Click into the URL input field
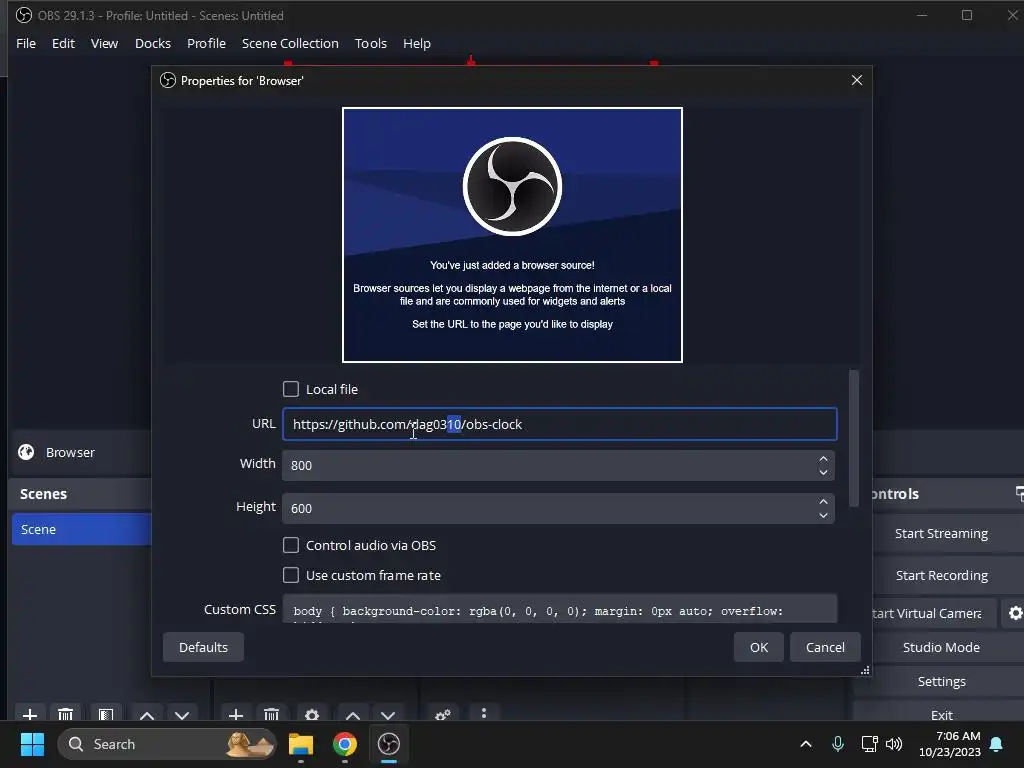This screenshot has height=768, width=1024. pyautogui.click(x=560, y=424)
